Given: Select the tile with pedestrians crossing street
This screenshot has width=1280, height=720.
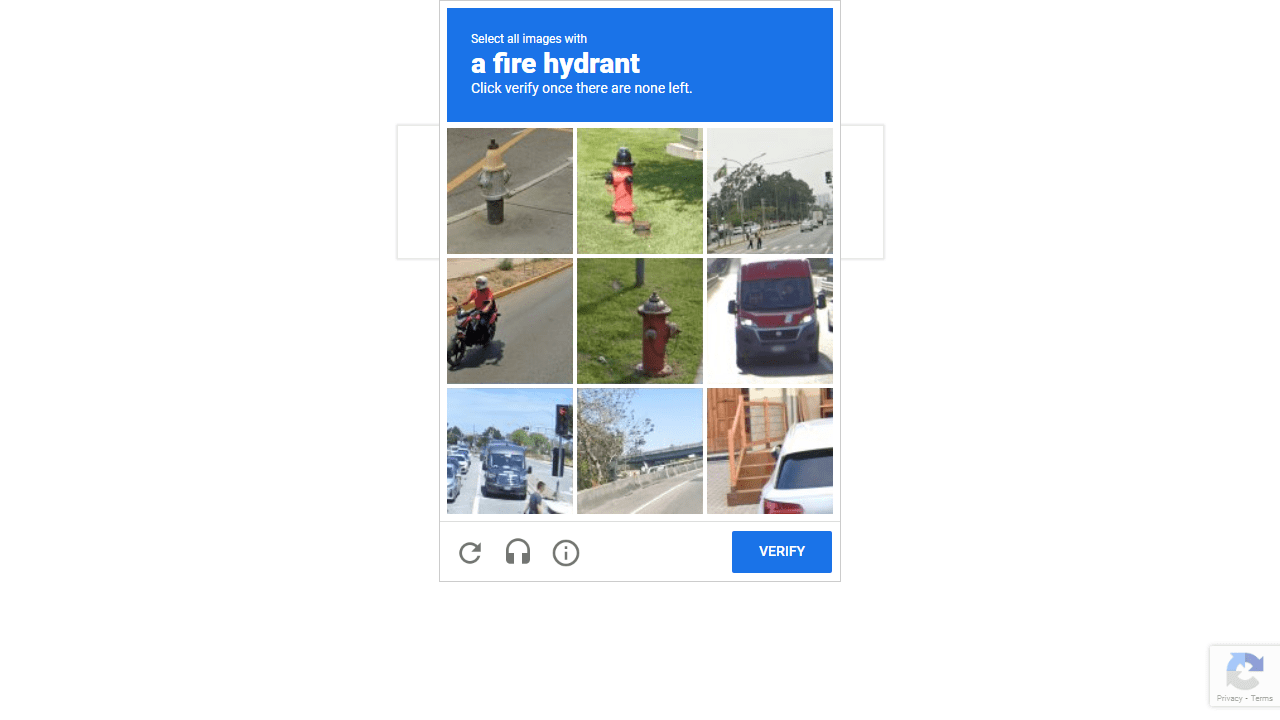Looking at the screenshot, I should [770, 191].
